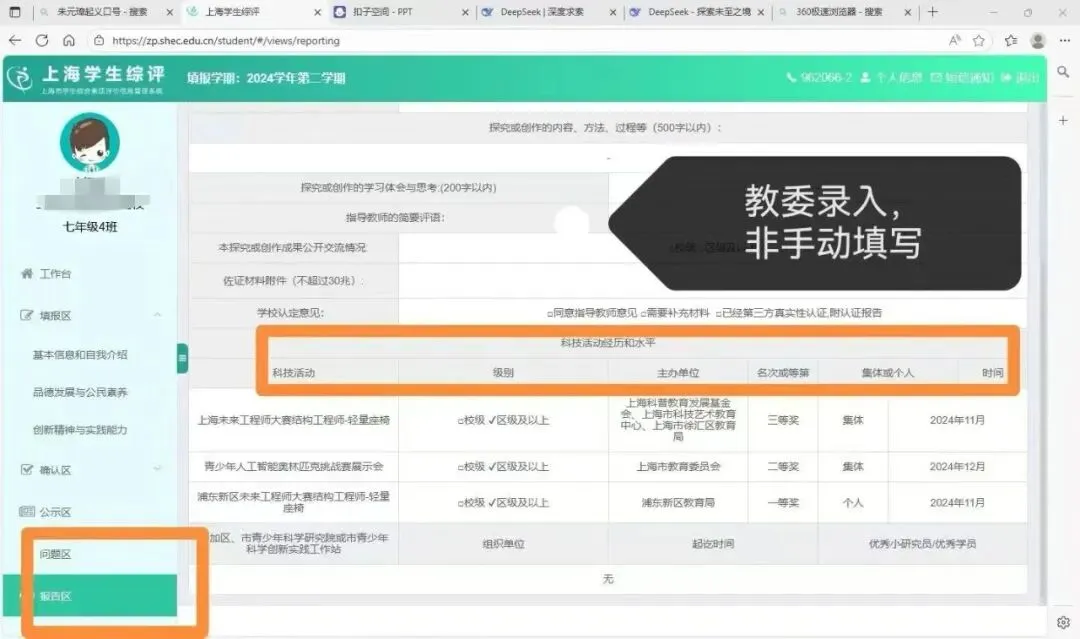1080x639 pixels.
Task: Open 创新精神与实践能力 page
Action: tap(80, 430)
